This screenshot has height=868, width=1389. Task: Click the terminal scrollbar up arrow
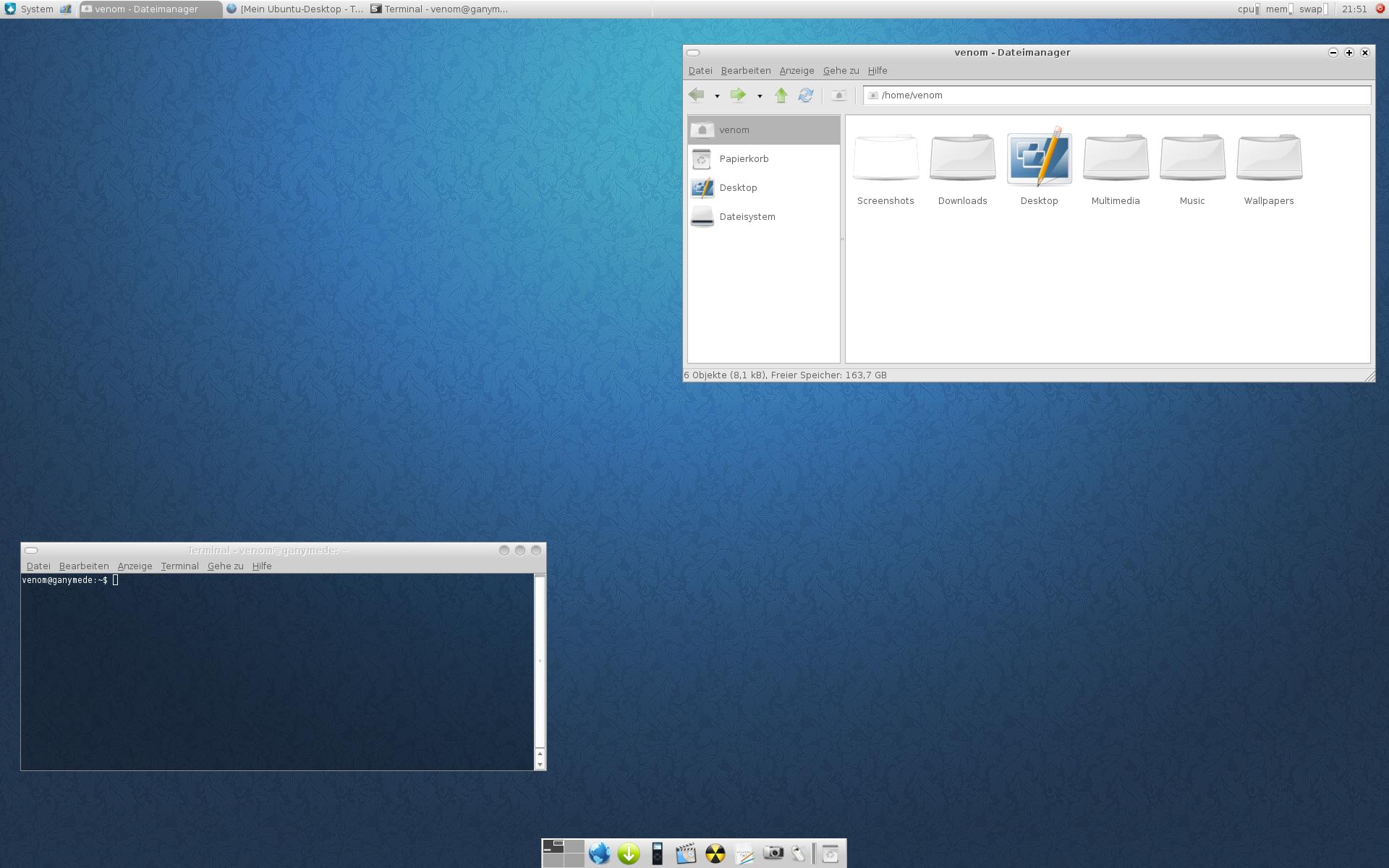click(540, 754)
